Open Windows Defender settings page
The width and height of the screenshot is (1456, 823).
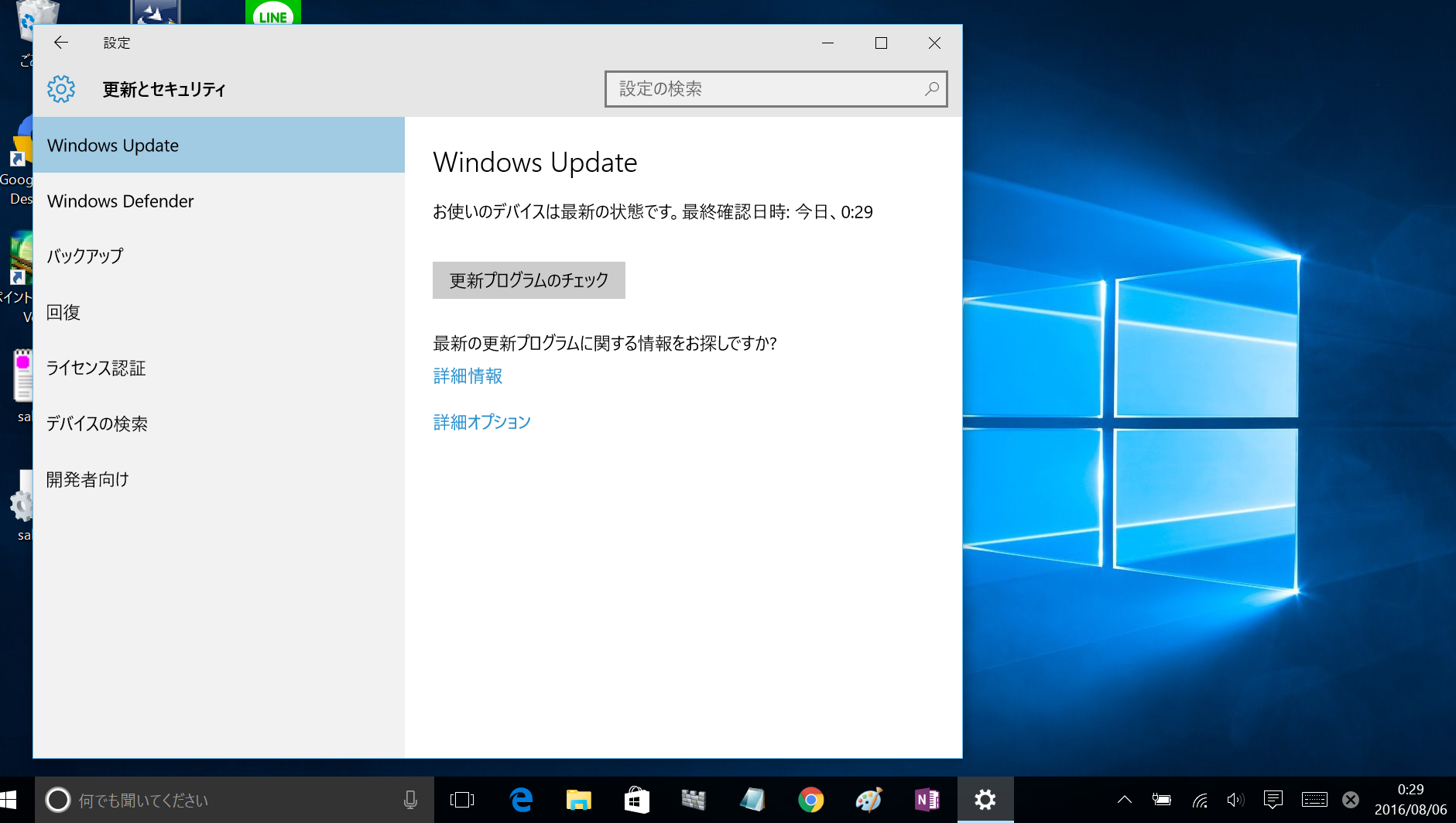click(x=219, y=201)
